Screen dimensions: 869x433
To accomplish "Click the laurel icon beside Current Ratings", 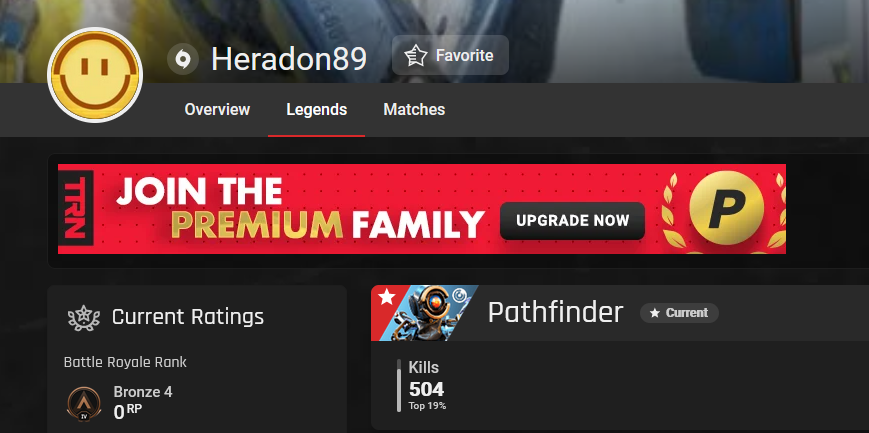I will tap(84, 318).
